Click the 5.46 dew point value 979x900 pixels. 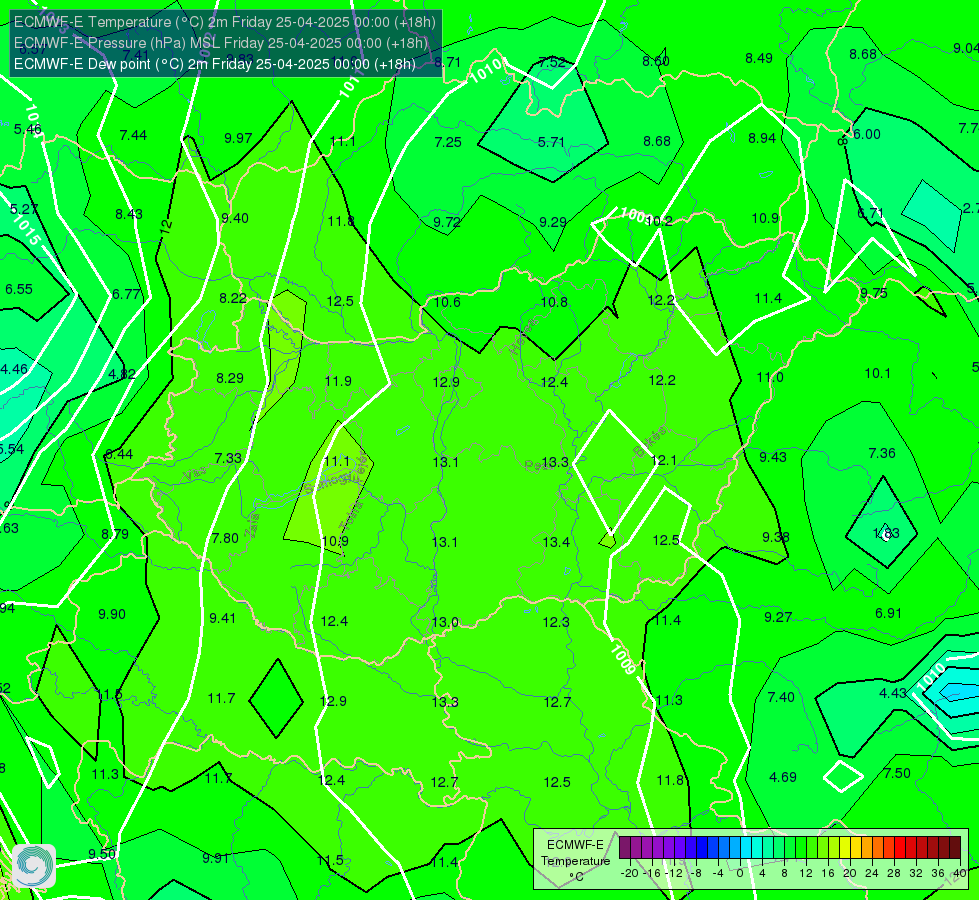coord(27,129)
